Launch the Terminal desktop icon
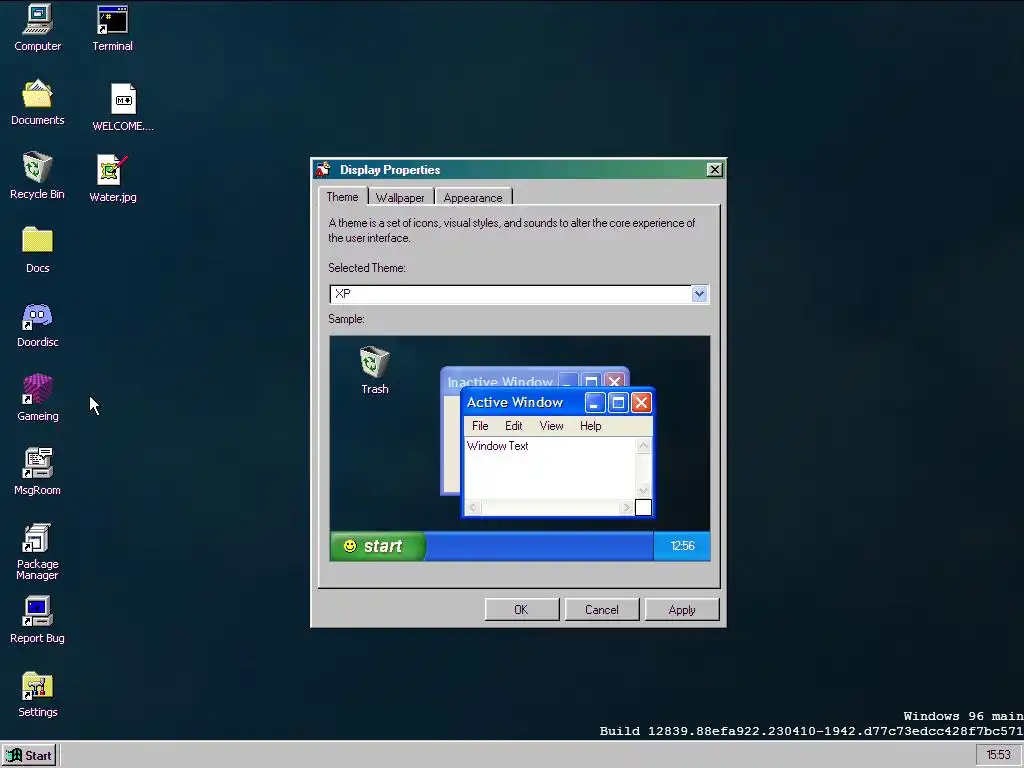This screenshot has height=768, width=1024. [x=112, y=28]
